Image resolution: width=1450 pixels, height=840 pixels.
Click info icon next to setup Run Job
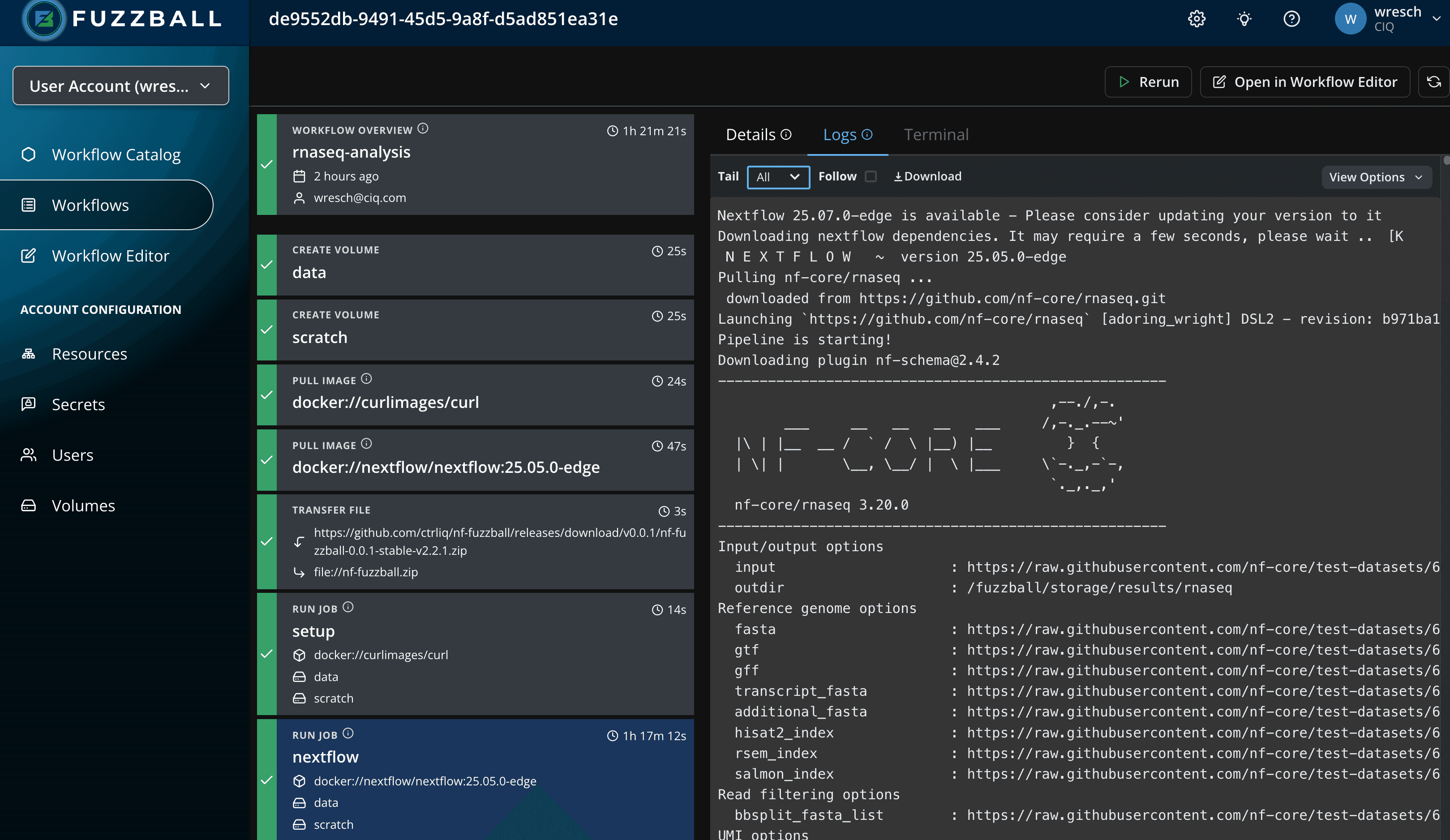point(348,608)
